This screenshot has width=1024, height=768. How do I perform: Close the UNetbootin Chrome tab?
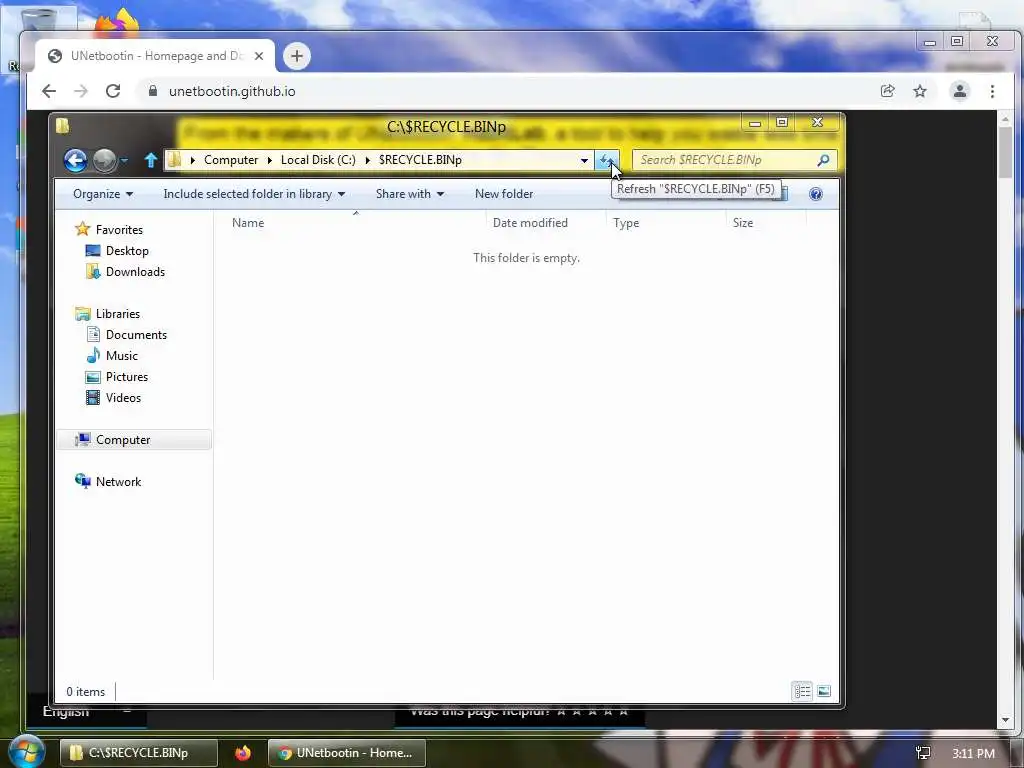(259, 56)
